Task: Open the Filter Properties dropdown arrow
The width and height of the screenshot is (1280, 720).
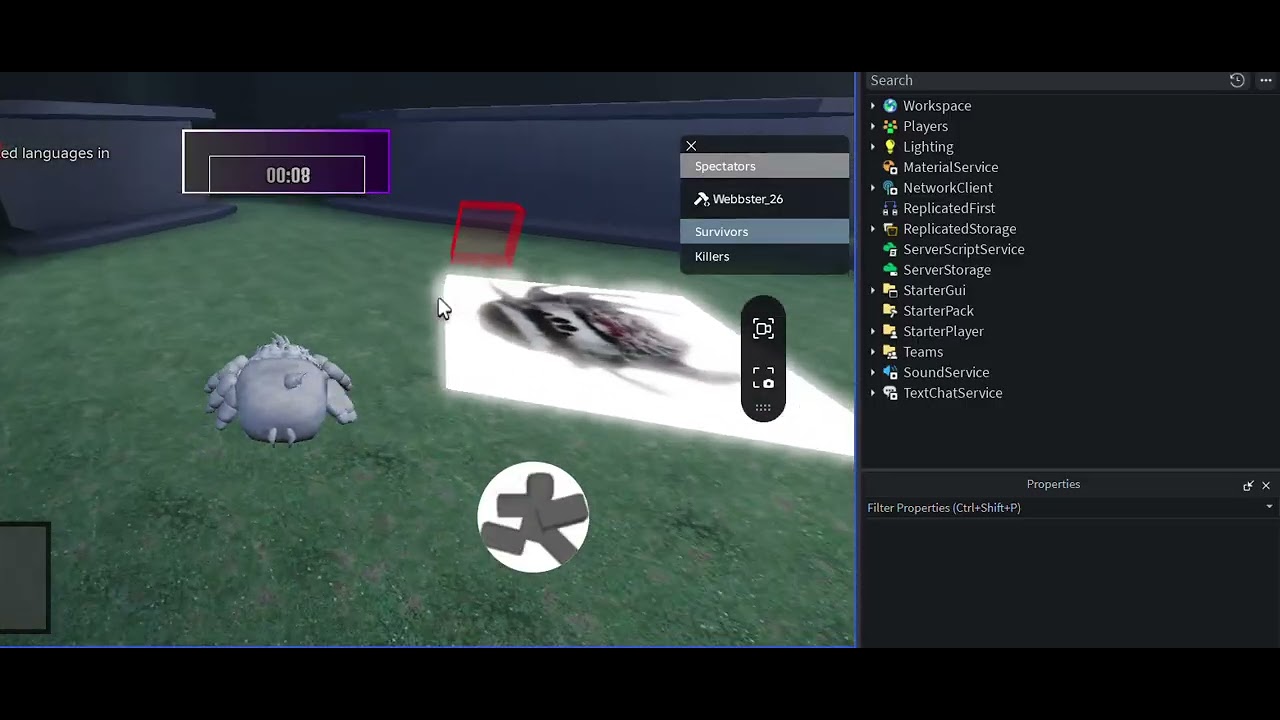Action: 1269,507
